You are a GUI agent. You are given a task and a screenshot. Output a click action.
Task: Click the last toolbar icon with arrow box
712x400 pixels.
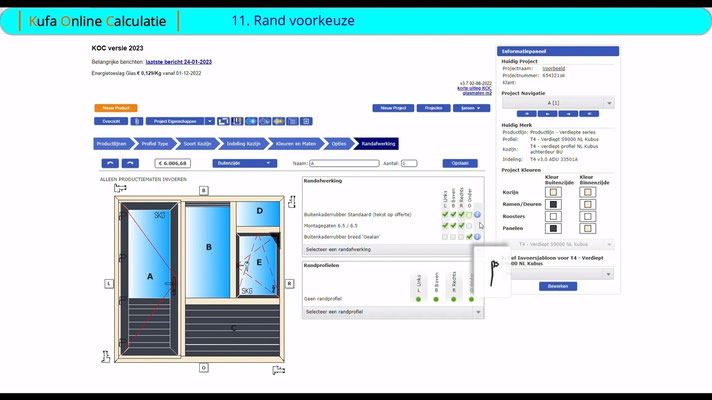(306, 121)
